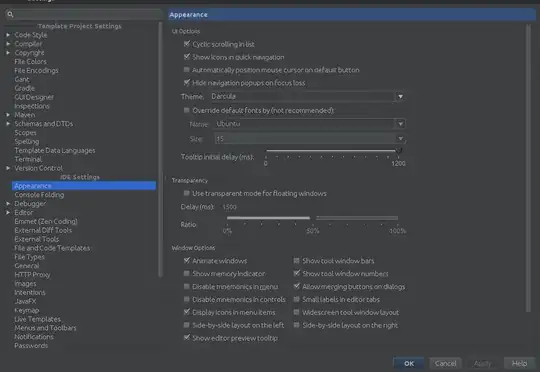Viewport: 540px width, 372px height.
Task: Open File Encodings settings
Action: coord(36,70)
